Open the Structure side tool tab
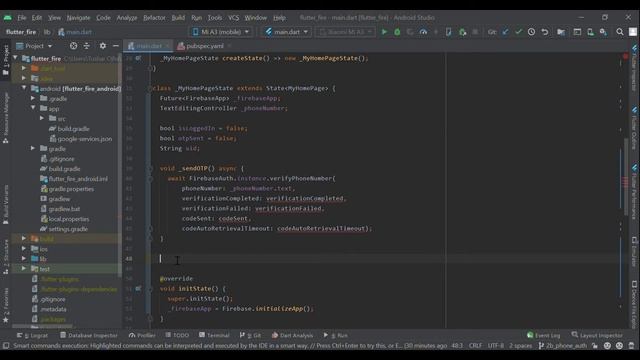Viewport: 640px width, 360px height. (6, 256)
